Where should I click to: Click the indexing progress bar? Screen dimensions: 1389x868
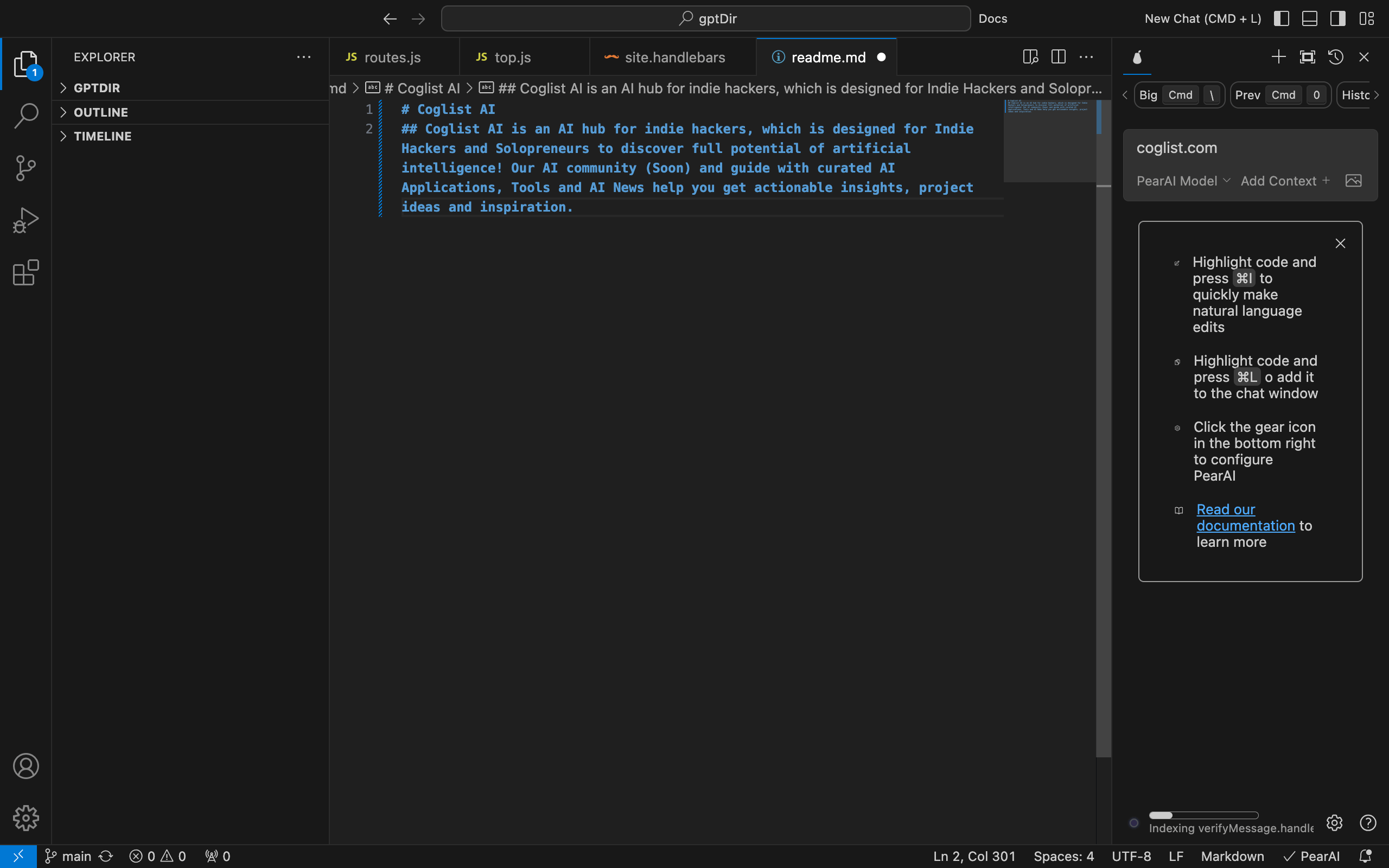click(1203, 815)
